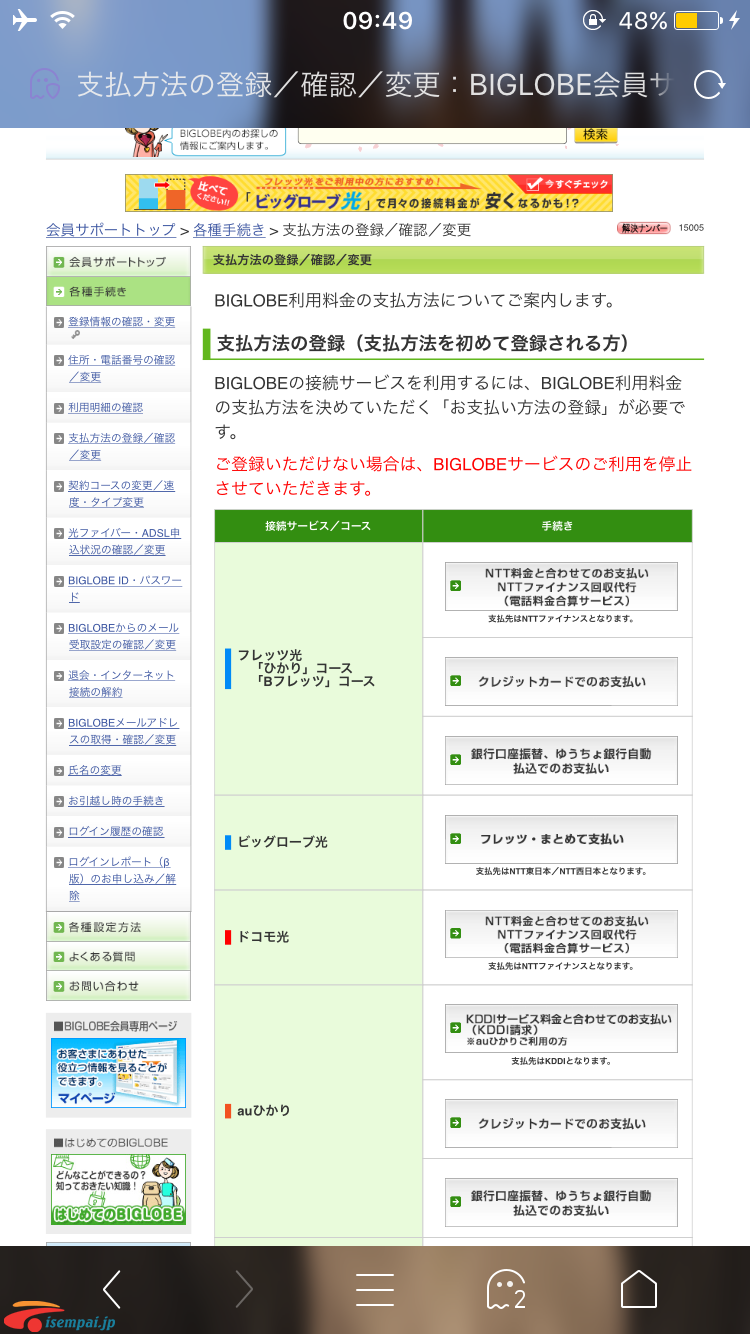Click auひかり 銀行口座振替 payment button
This screenshot has height=1334, width=750.
[x=561, y=1203]
